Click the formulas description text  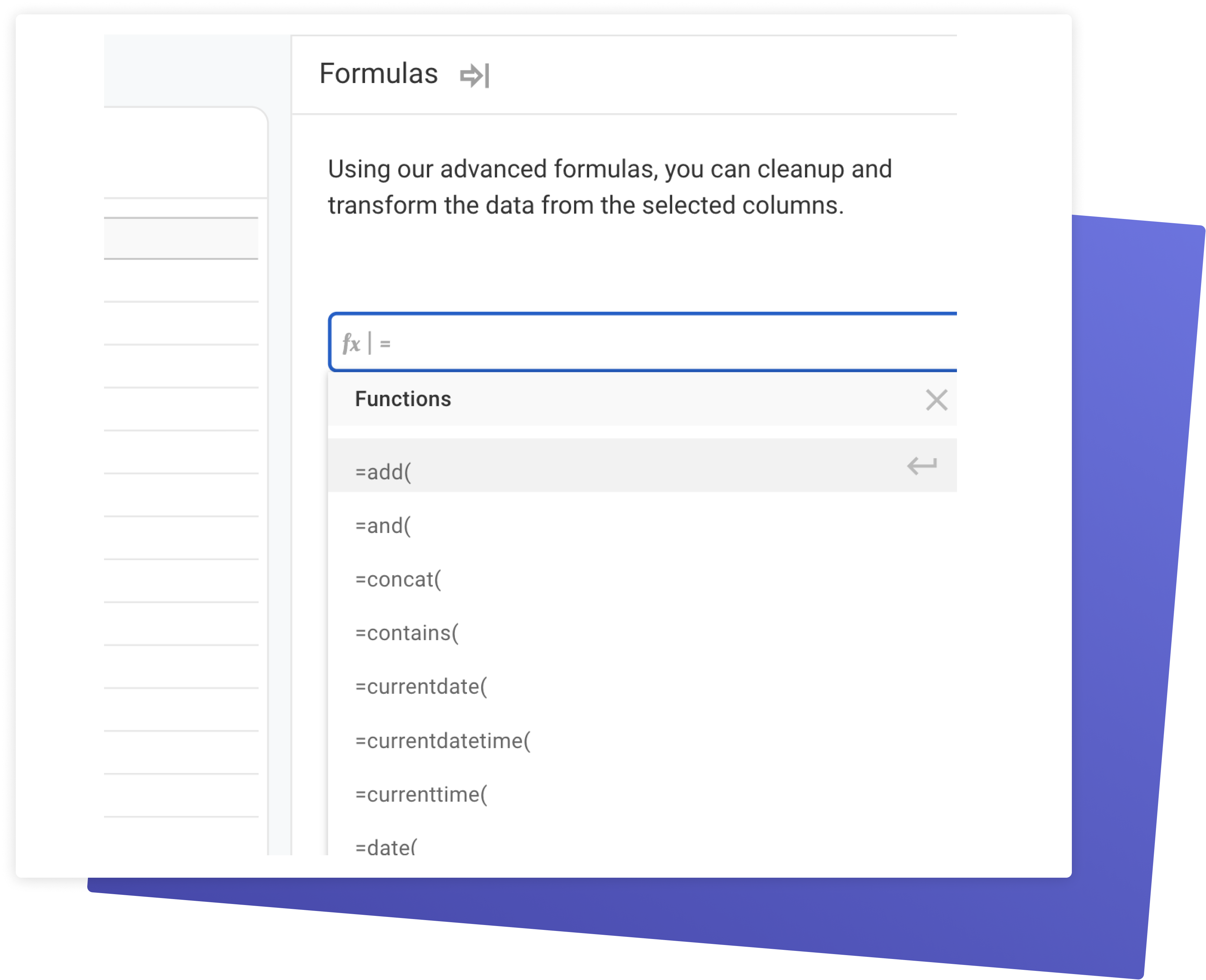coord(609,187)
